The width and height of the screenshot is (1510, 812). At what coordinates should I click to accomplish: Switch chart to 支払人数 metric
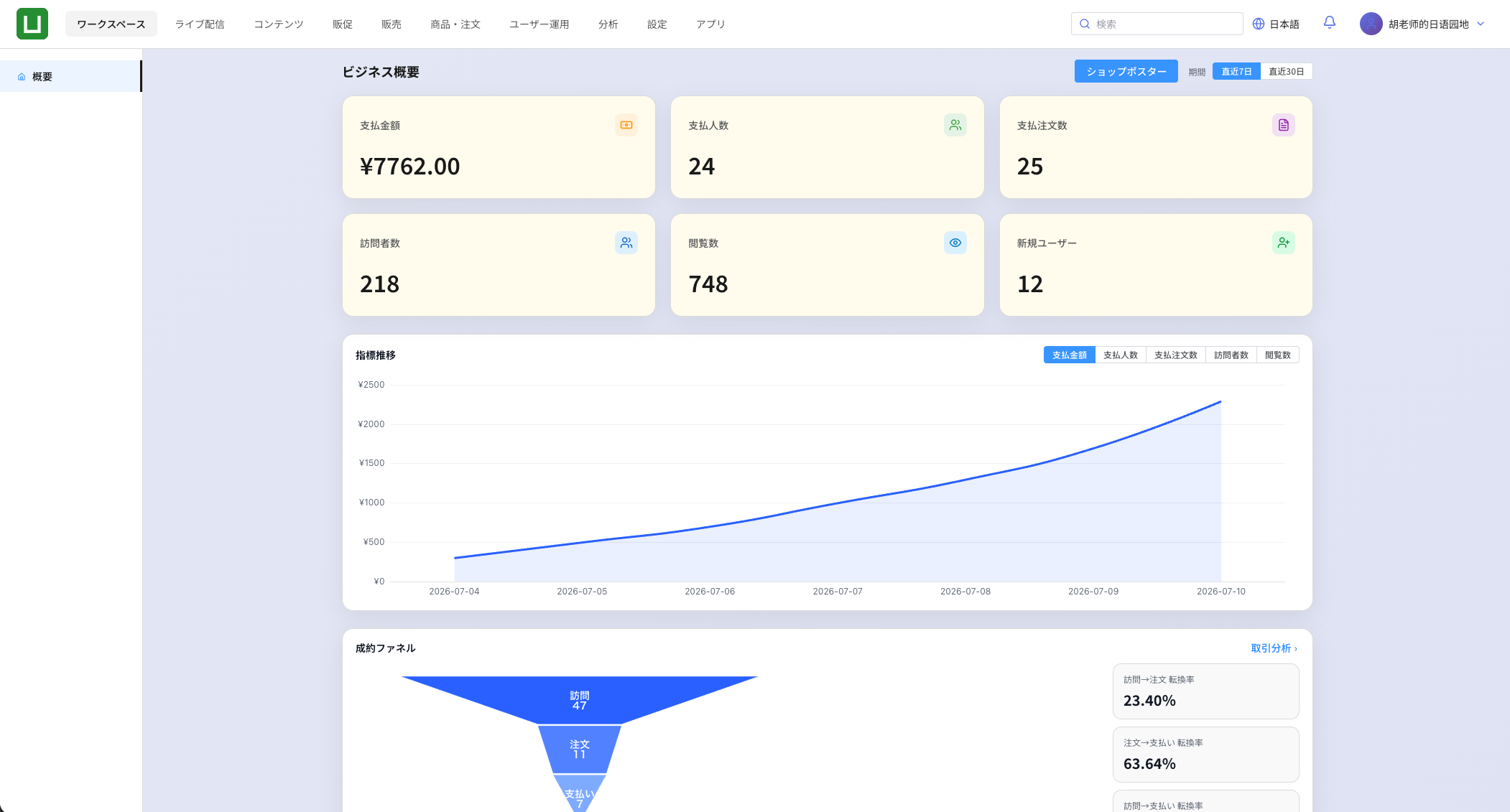(1121, 355)
